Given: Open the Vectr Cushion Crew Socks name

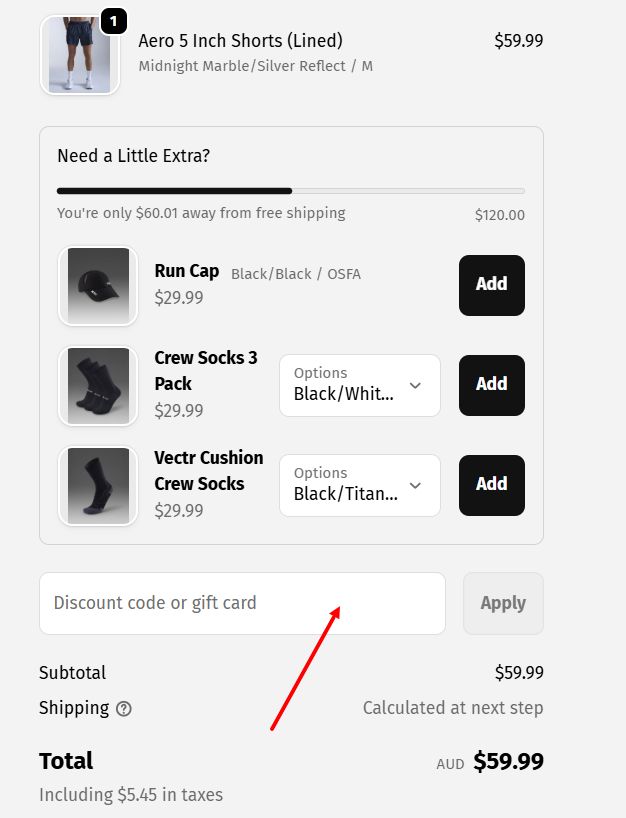Looking at the screenshot, I should 208,471.
